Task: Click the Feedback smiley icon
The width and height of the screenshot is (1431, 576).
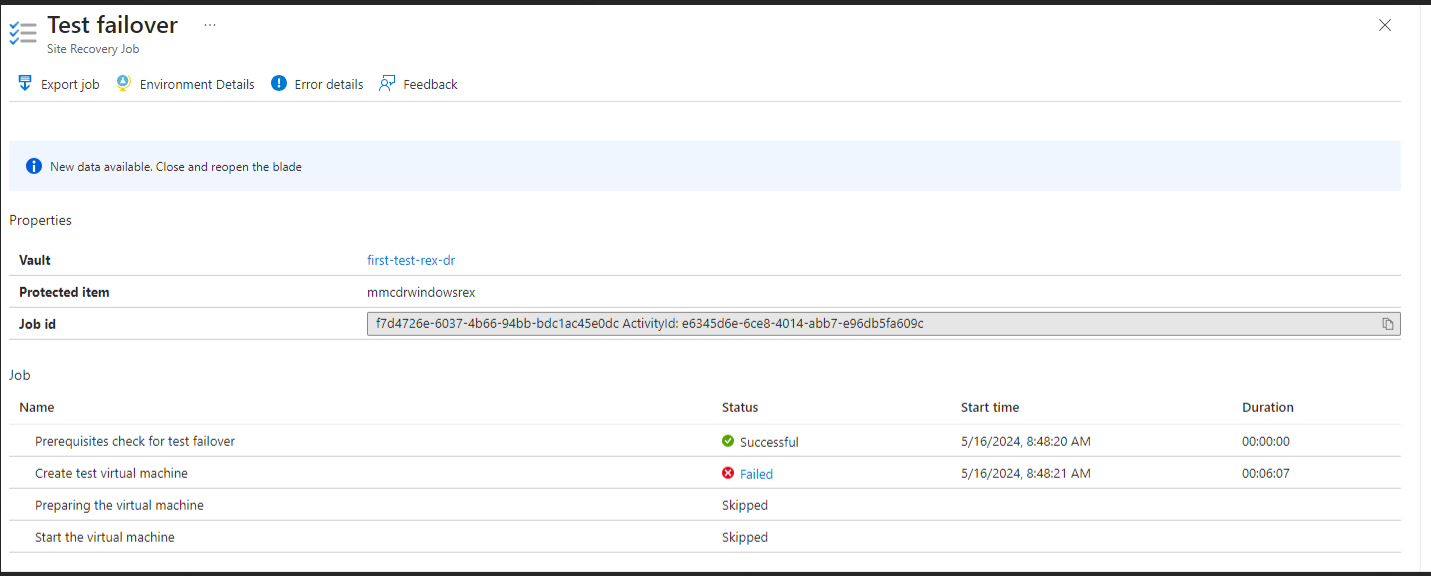Action: tap(387, 83)
